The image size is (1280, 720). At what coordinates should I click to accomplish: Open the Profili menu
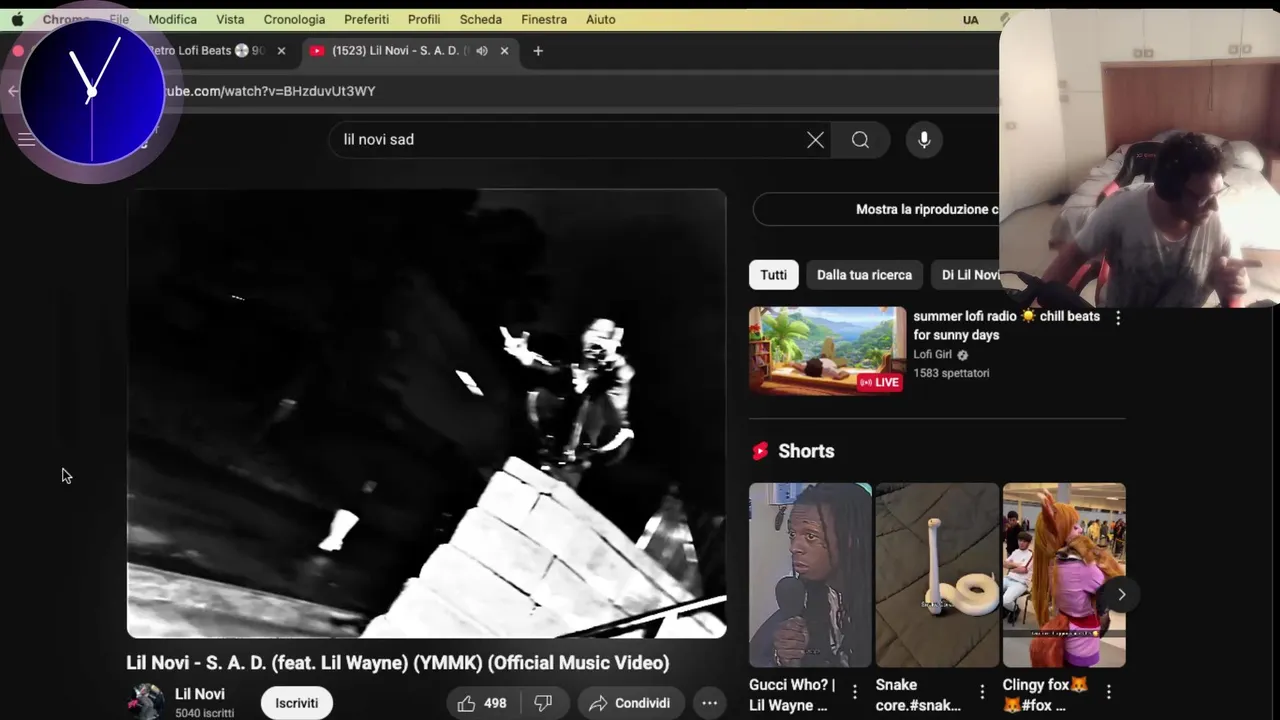424,19
